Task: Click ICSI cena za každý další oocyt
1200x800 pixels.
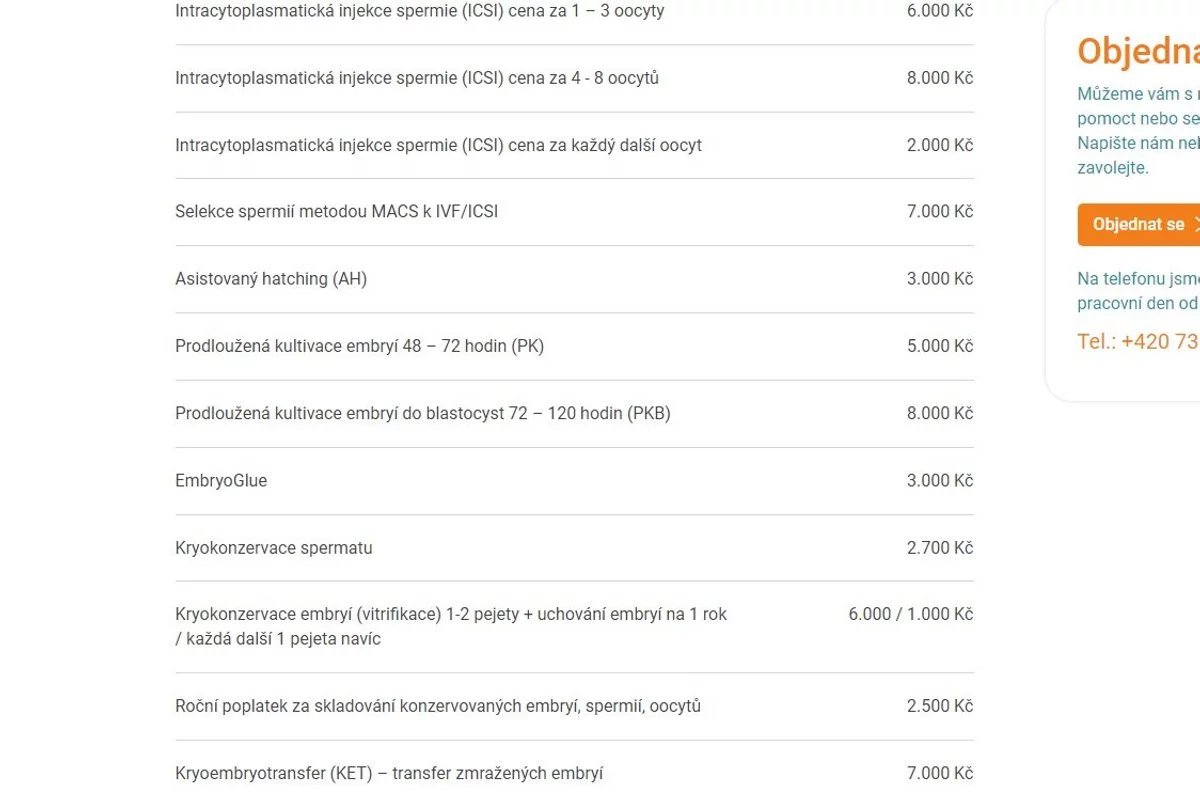Action: pos(438,145)
